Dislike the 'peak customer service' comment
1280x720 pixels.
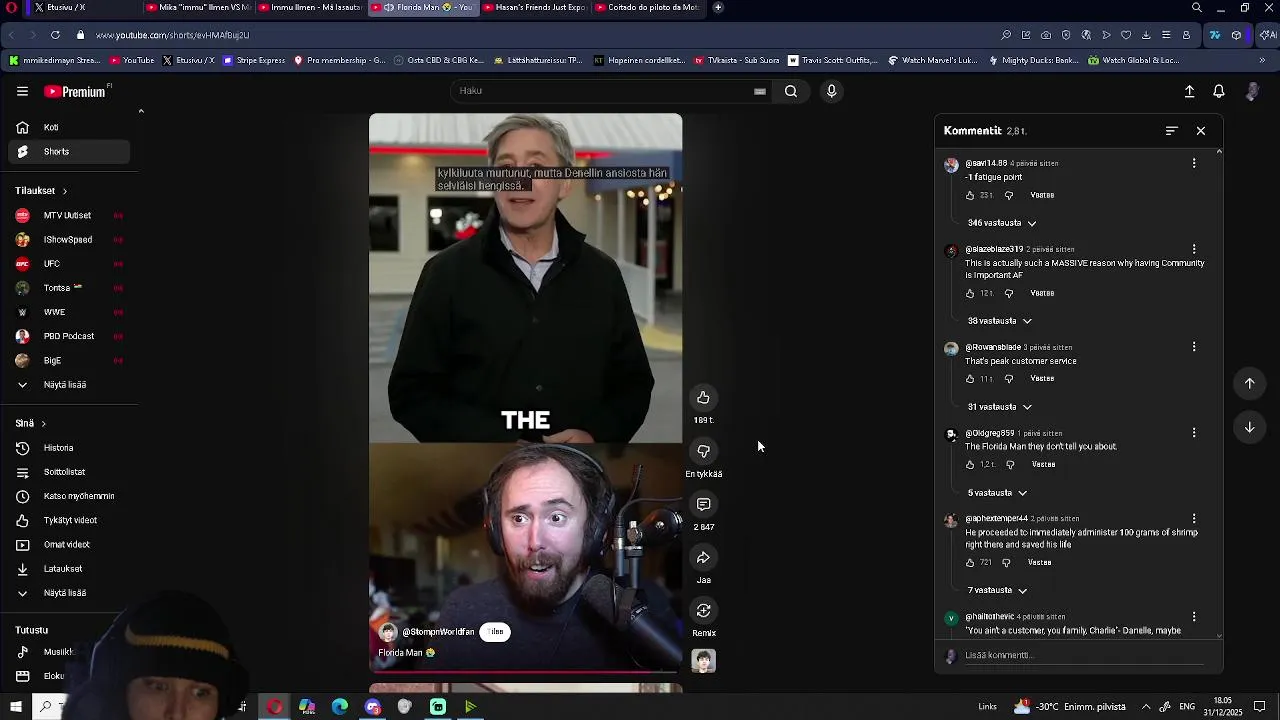tap(1008, 379)
